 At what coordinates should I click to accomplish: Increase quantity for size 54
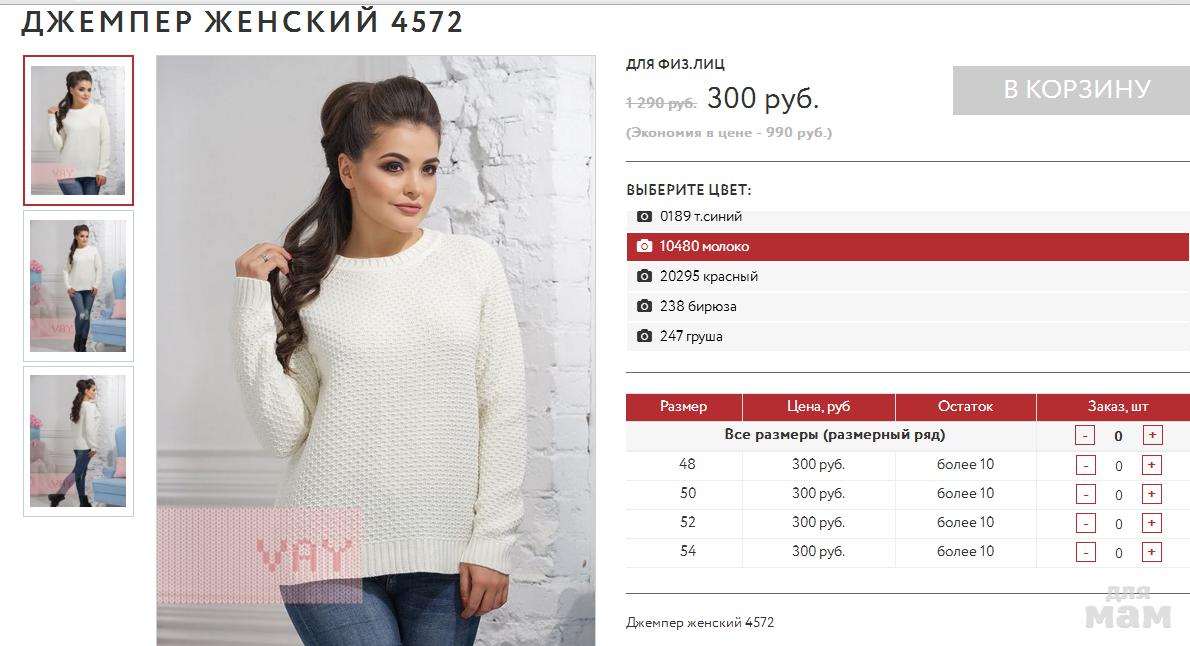(1151, 553)
